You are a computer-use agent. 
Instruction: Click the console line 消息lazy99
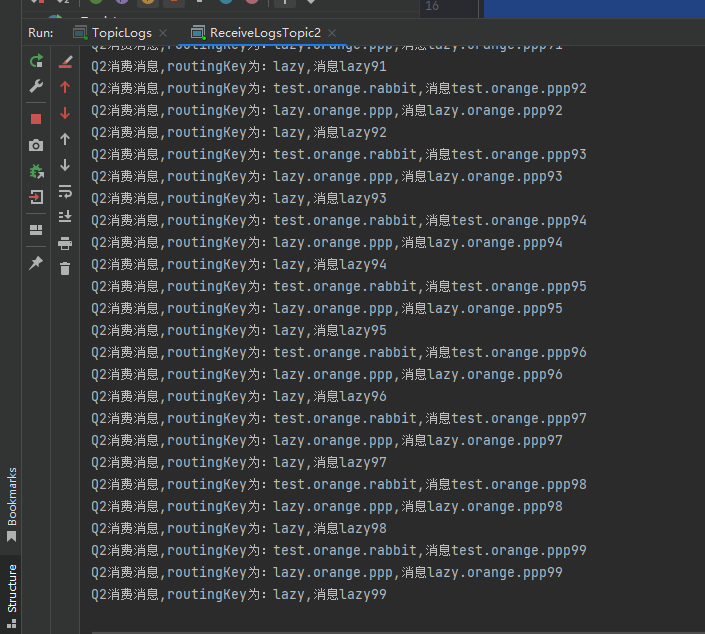coord(239,594)
